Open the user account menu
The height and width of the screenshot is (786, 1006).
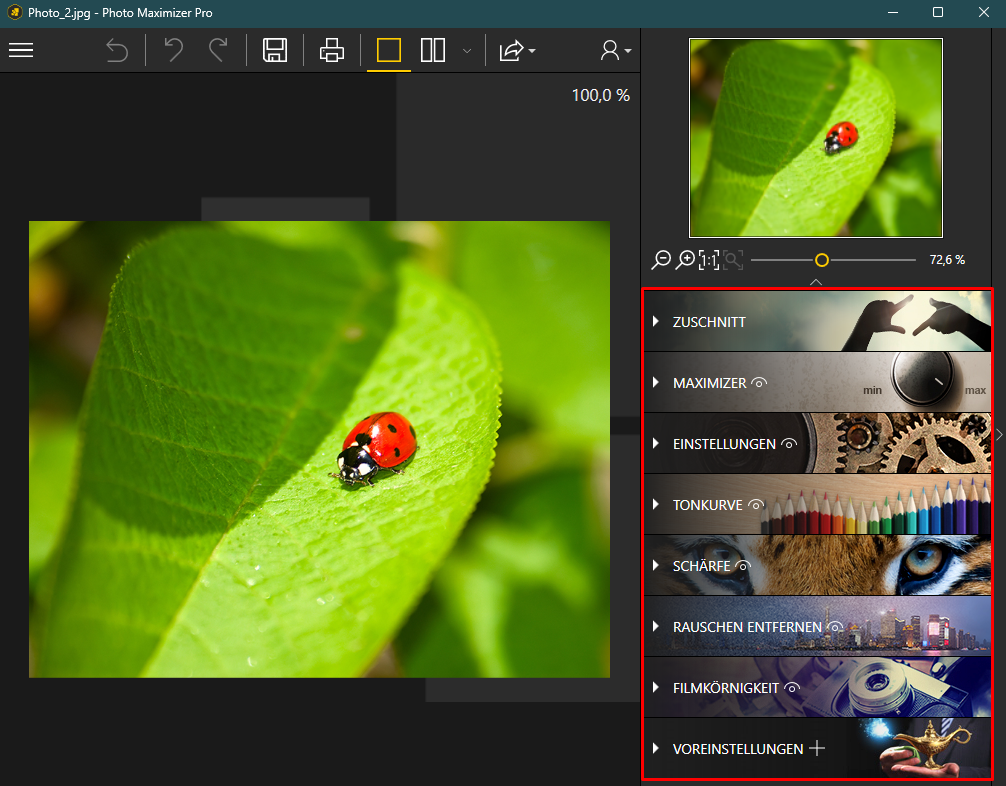616,50
